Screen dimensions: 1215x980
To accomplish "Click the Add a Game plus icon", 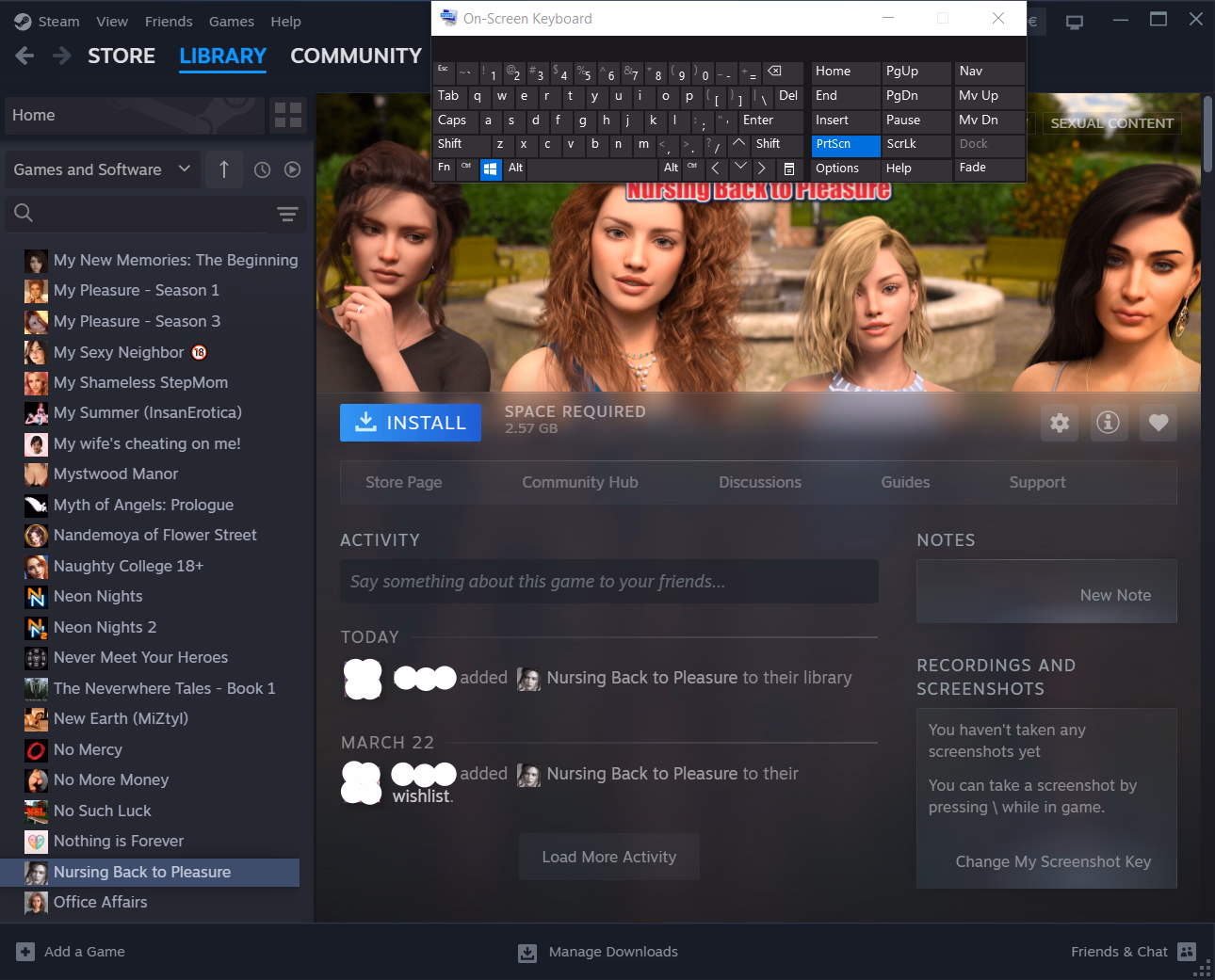I will tap(25, 952).
